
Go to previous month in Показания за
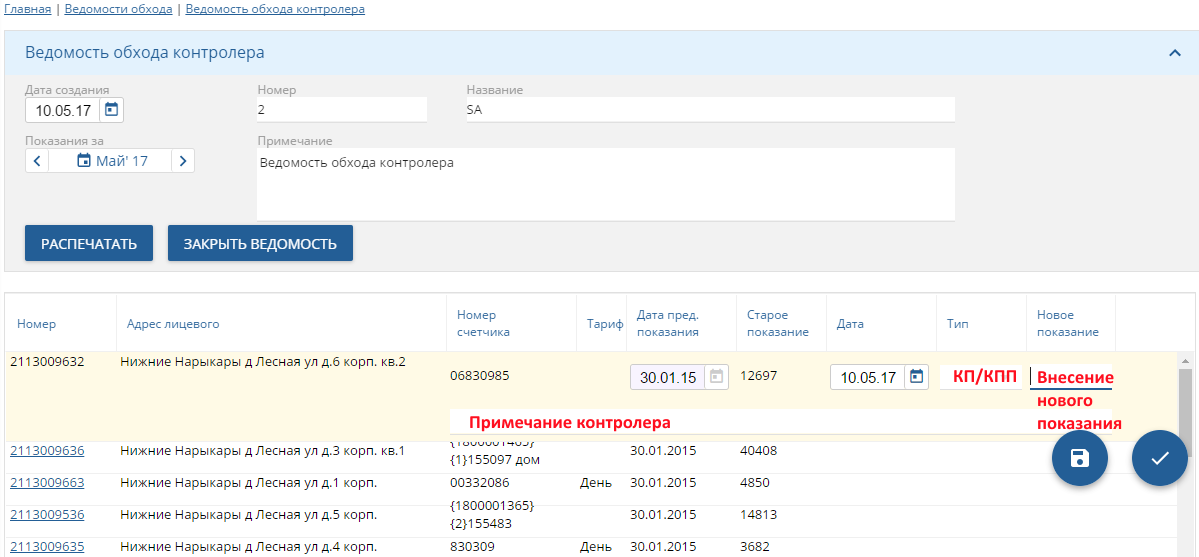[37, 161]
